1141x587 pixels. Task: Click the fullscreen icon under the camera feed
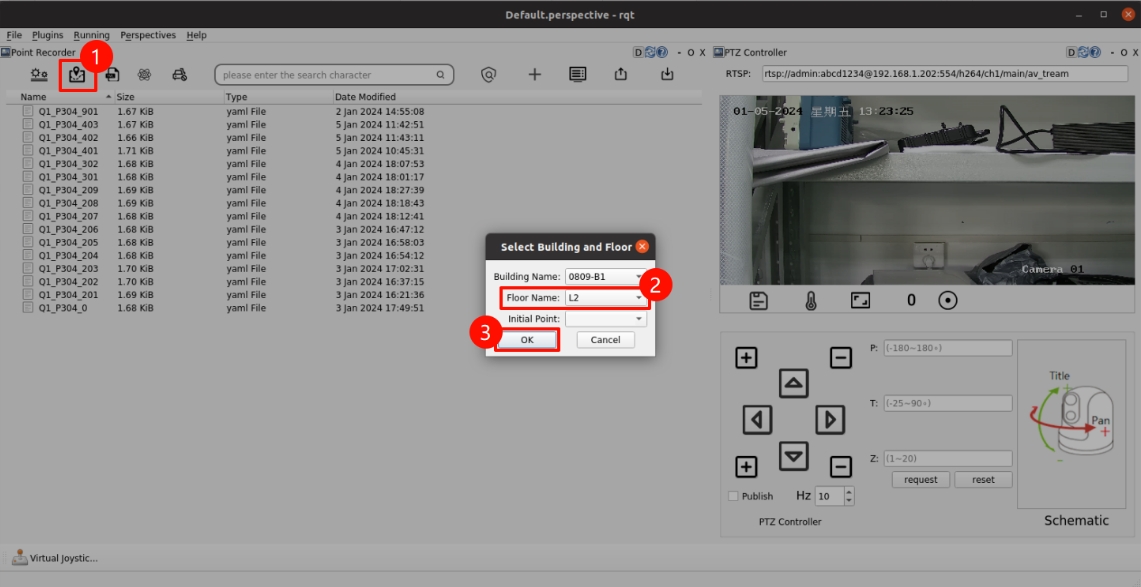(x=860, y=300)
